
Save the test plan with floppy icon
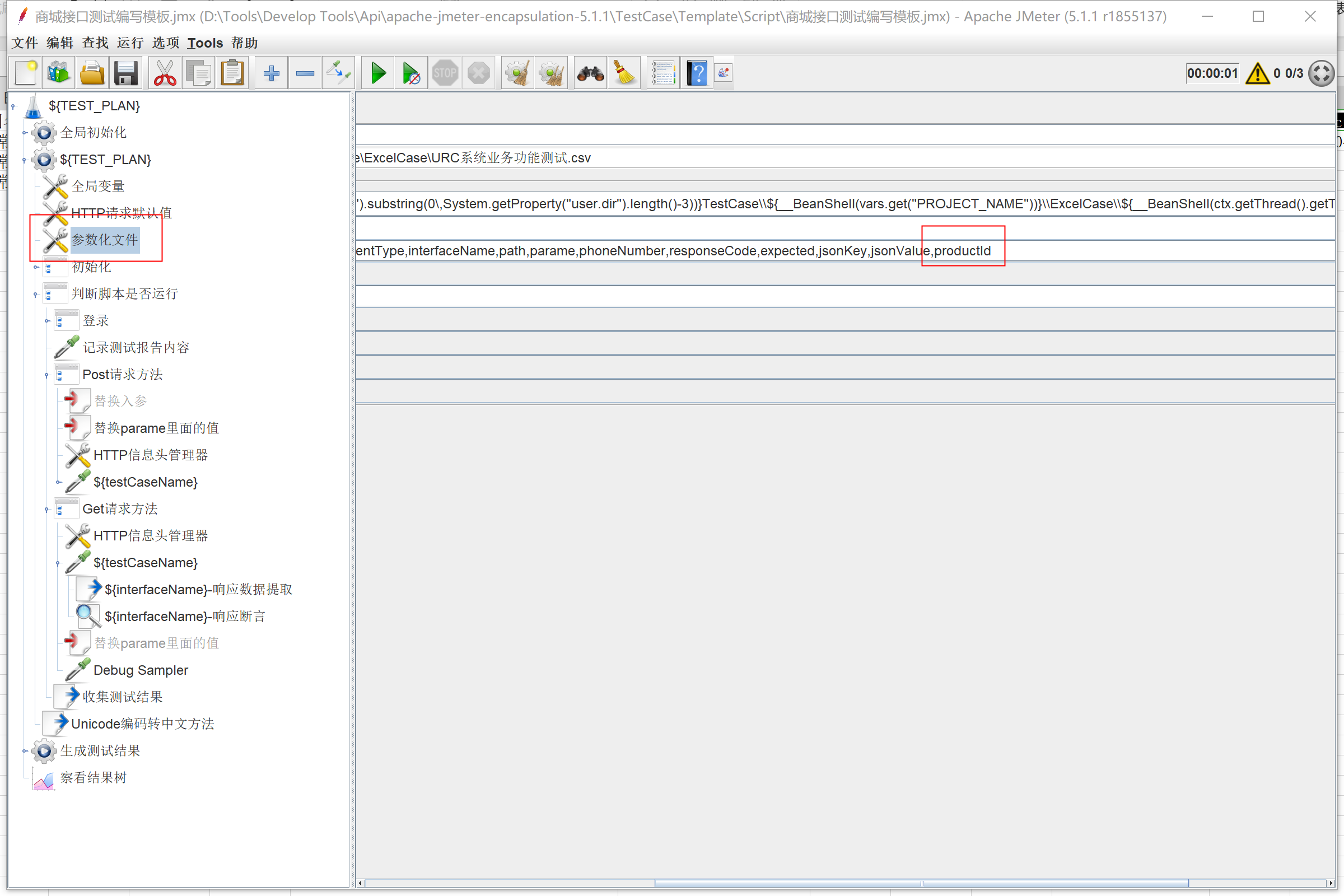click(x=125, y=73)
